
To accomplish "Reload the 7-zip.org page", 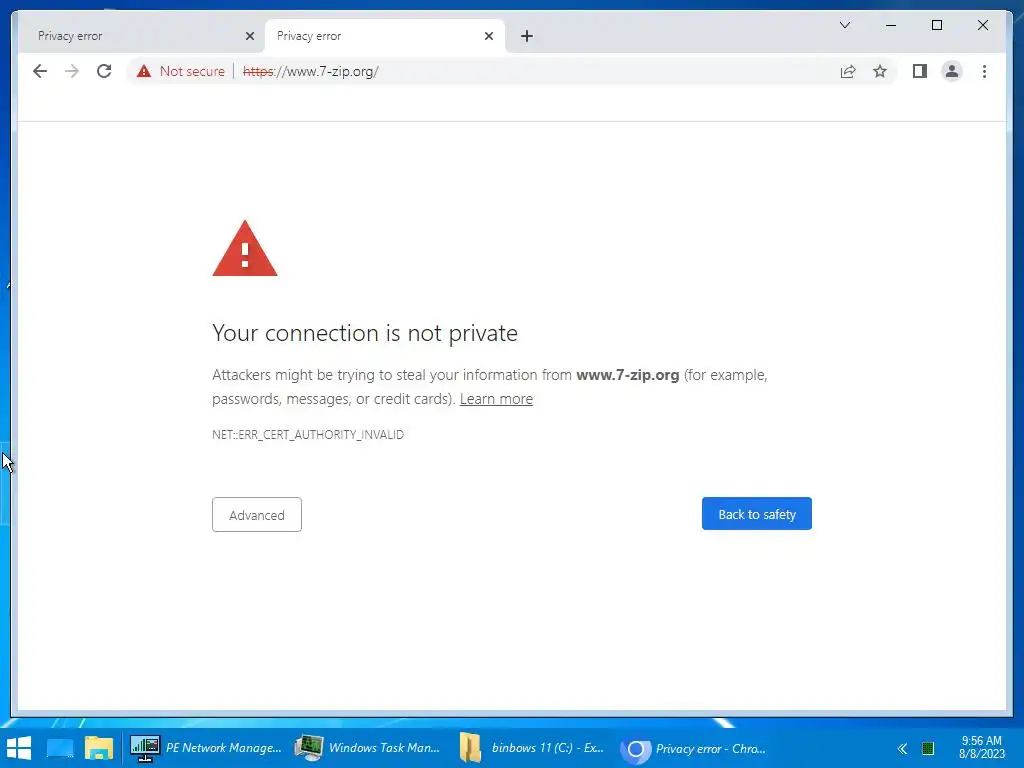I will pyautogui.click(x=104, y=71).
